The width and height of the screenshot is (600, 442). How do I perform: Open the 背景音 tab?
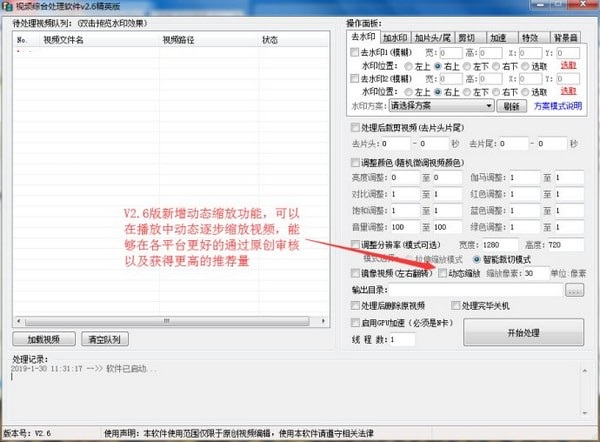(x=565, y=38)
